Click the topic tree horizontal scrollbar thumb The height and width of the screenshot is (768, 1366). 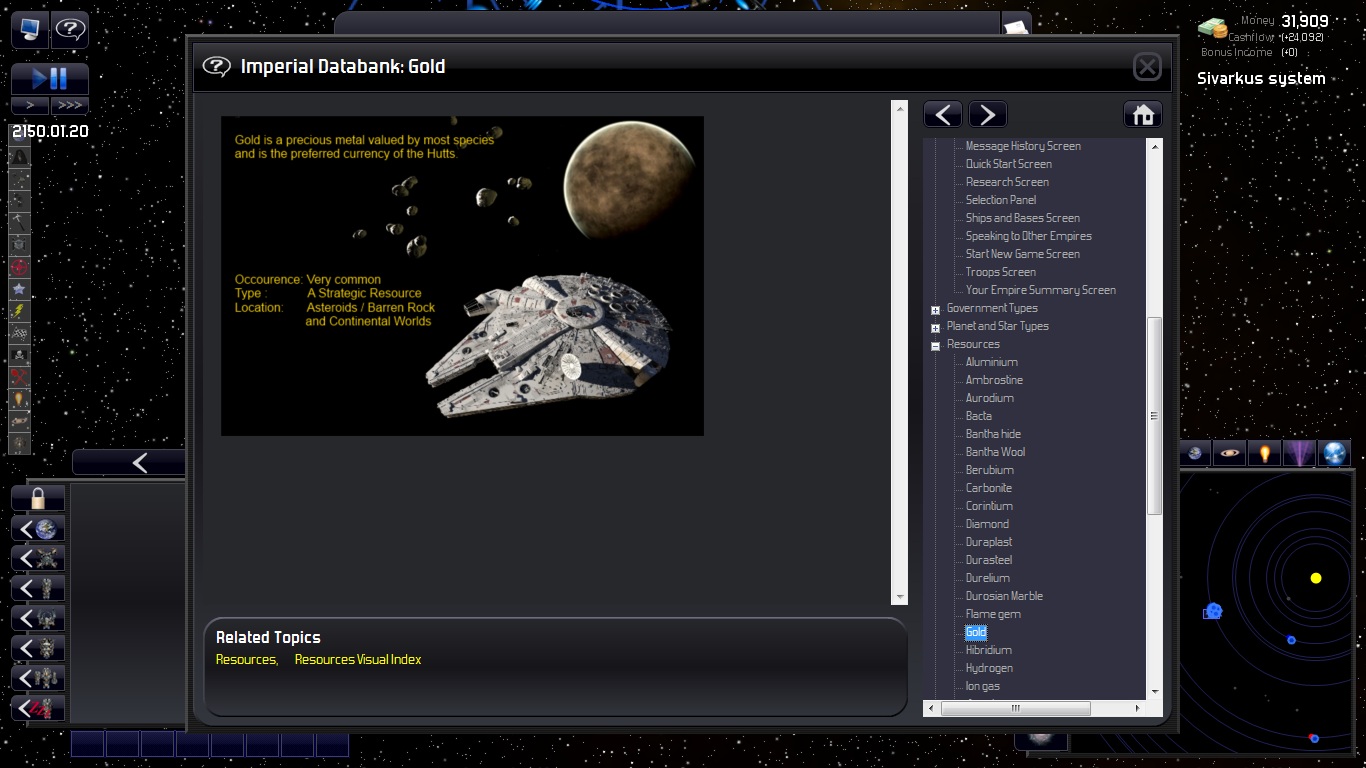[1015, 708]
